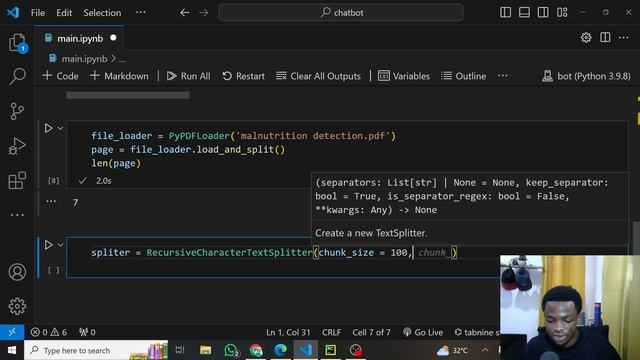
Task: Open errors and warnings in status bar
Action: [x=49, y=332]
